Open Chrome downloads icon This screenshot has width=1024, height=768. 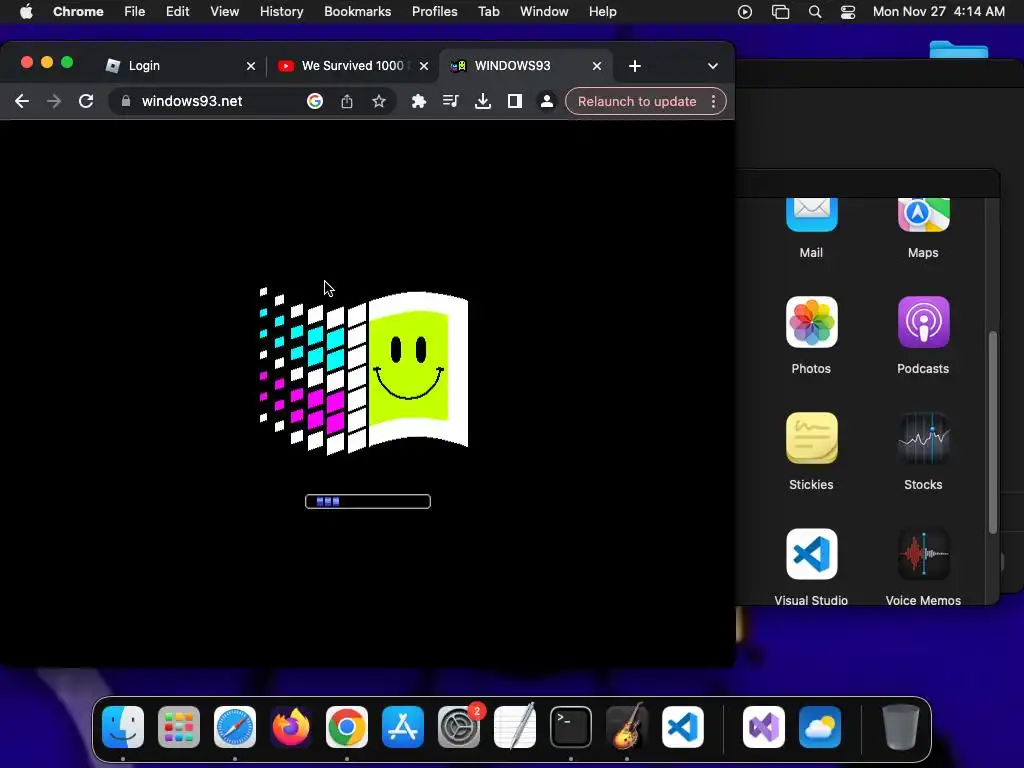(x=483, y=101)
